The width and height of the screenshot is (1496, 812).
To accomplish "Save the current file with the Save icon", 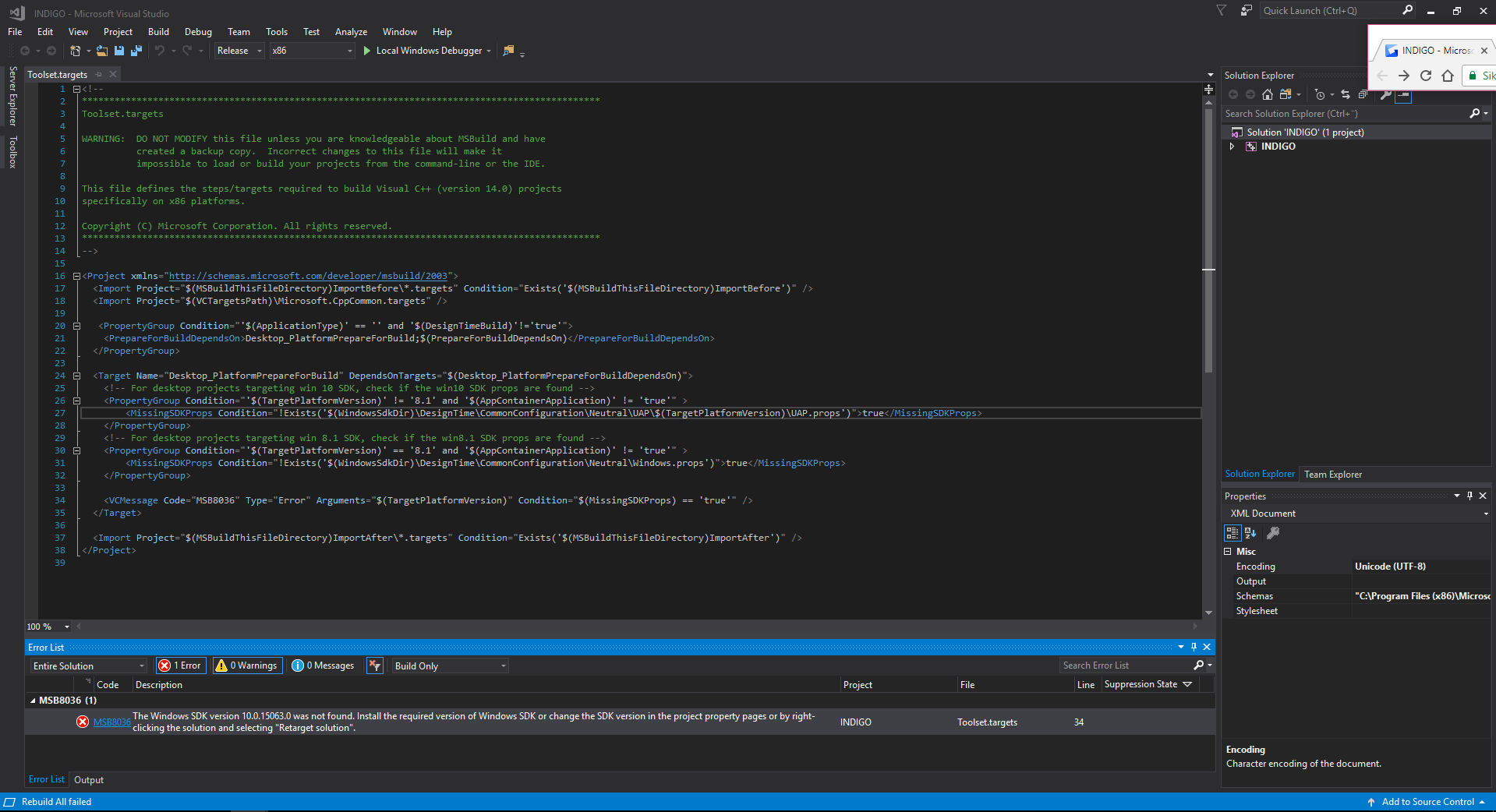I will click(119, 51).
